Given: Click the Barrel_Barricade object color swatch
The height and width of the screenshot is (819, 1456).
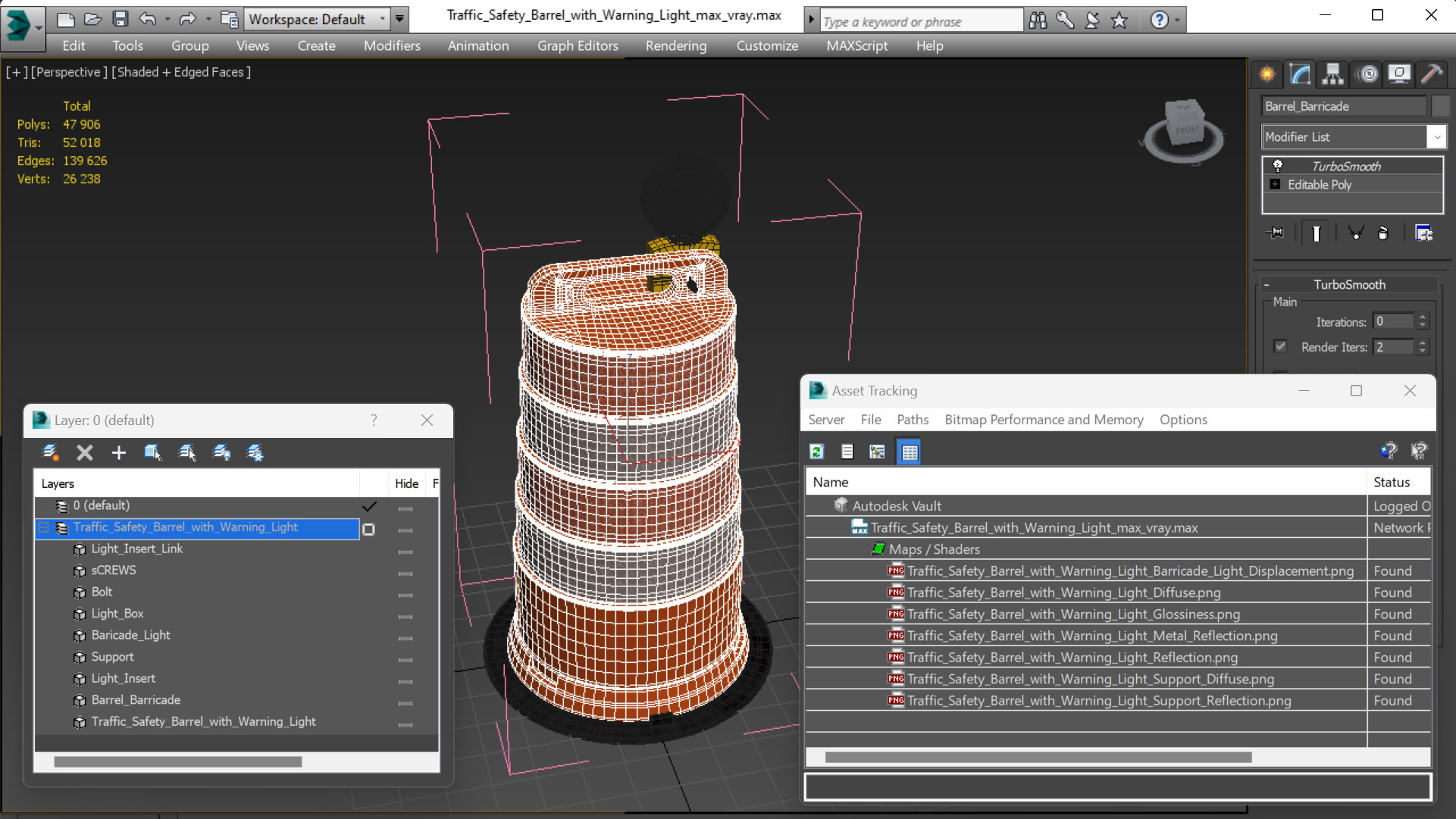Looking at the screenshot, I should click(1440, 106).
